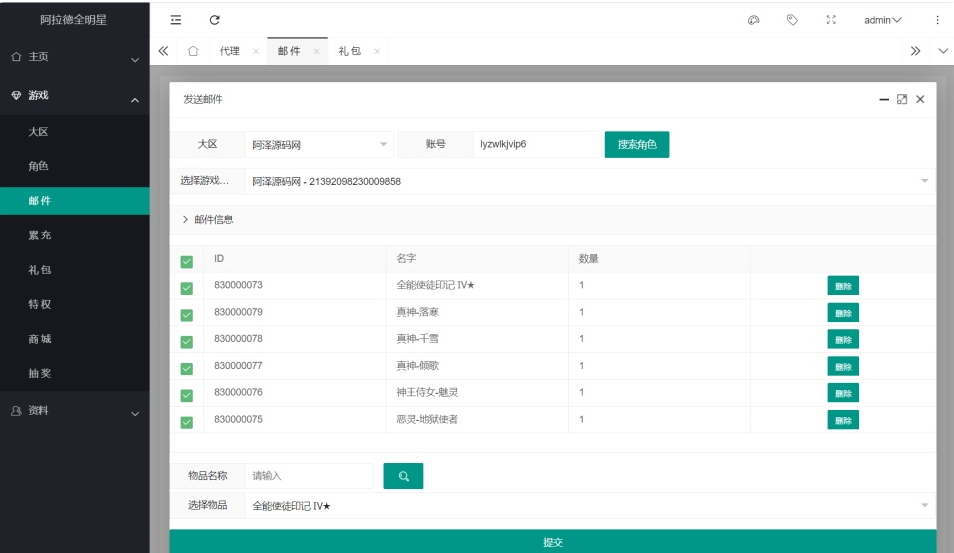Uncheck the 真神-千雪 row checkbox
Viewport: 954px width, 553px height.
point(186,342)
